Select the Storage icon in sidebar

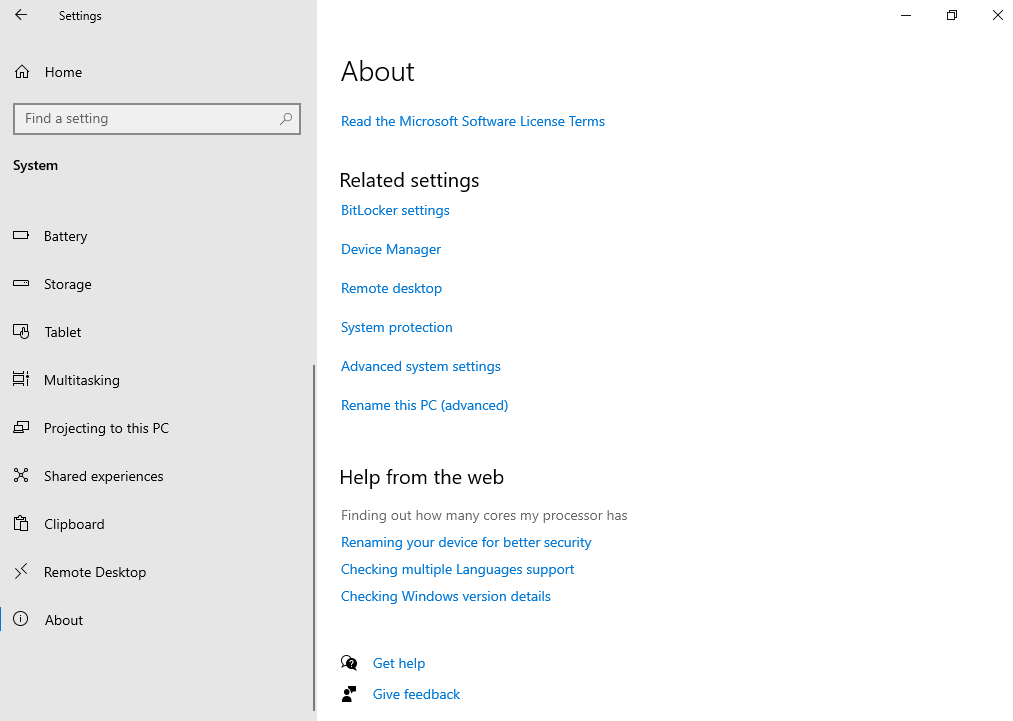click(x=21, y=284)
